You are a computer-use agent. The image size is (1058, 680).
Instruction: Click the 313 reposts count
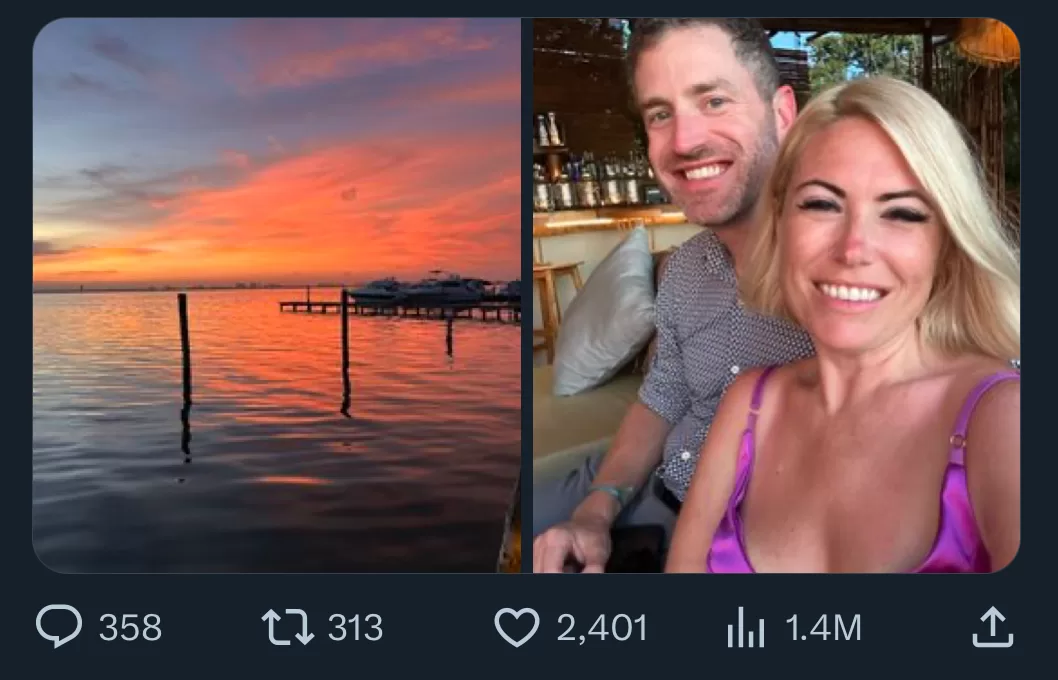coord(355,628)
